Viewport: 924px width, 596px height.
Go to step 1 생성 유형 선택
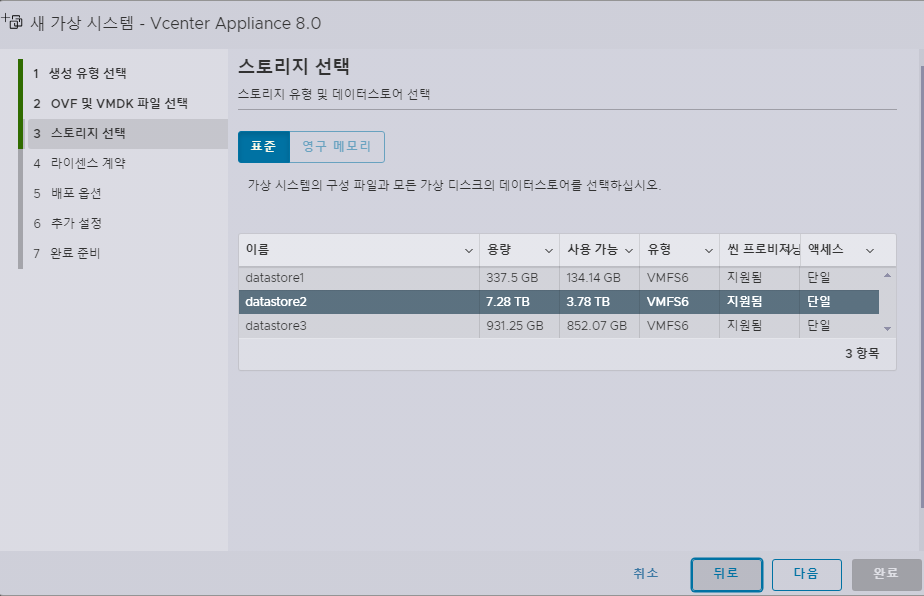[87, 73]
